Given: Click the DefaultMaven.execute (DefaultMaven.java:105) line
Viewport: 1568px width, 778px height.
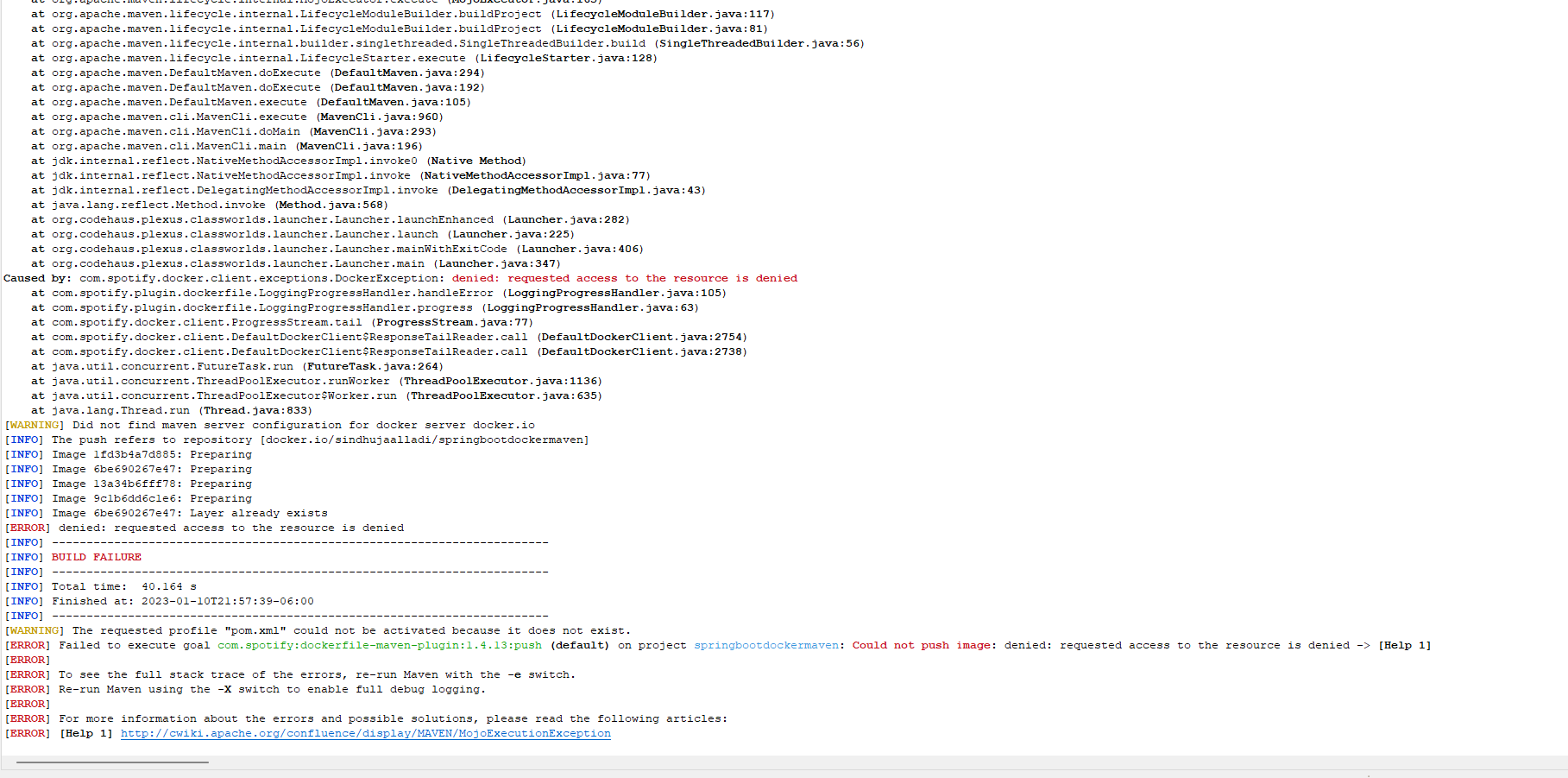Looking at the screenshot, I should click(251, 102).
